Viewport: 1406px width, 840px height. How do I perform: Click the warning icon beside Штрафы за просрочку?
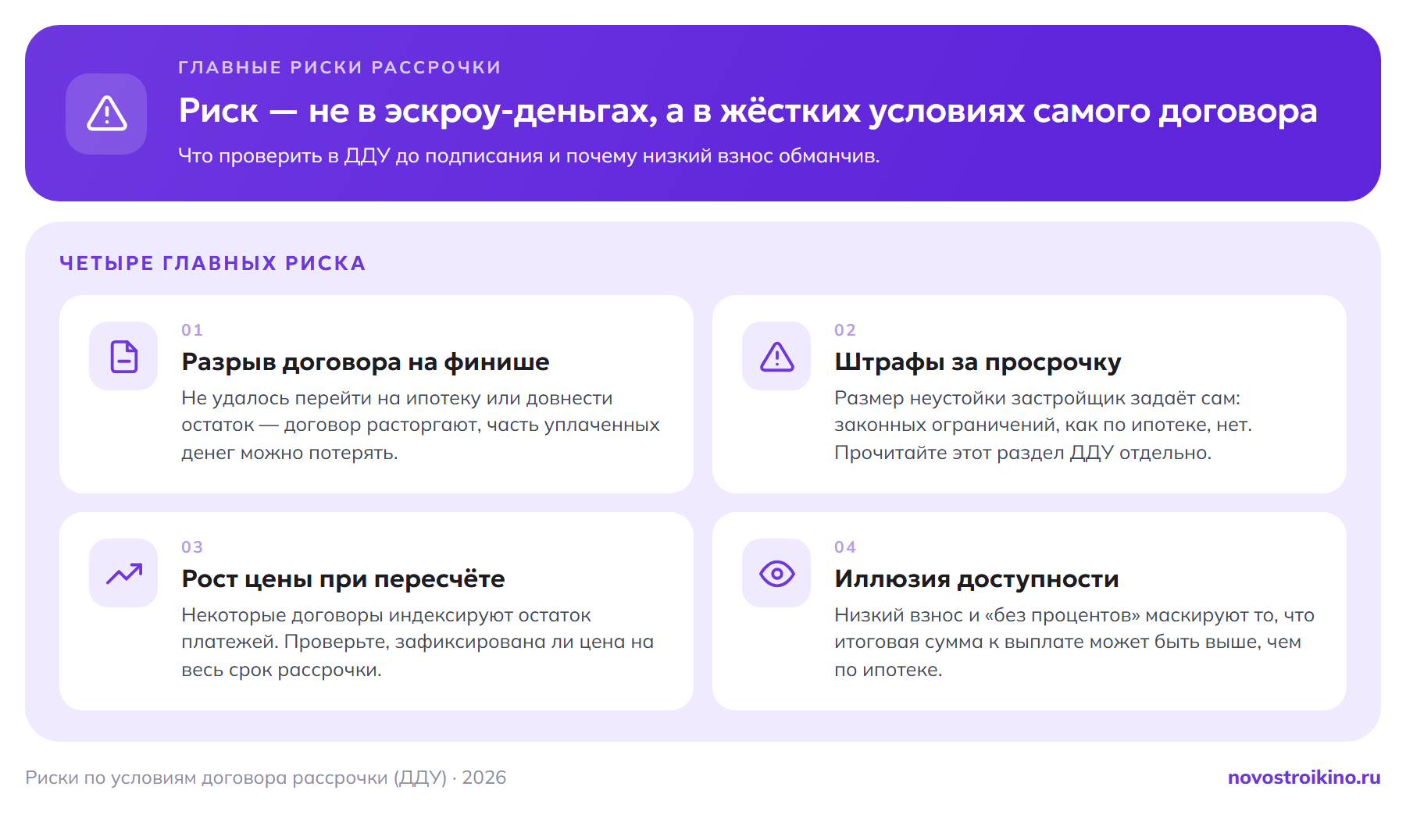776,356
